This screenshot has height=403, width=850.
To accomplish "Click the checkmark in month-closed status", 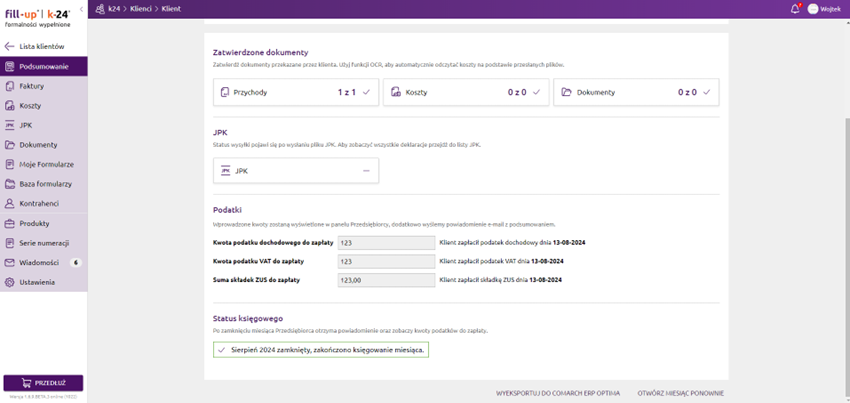I will click(221, 350).
